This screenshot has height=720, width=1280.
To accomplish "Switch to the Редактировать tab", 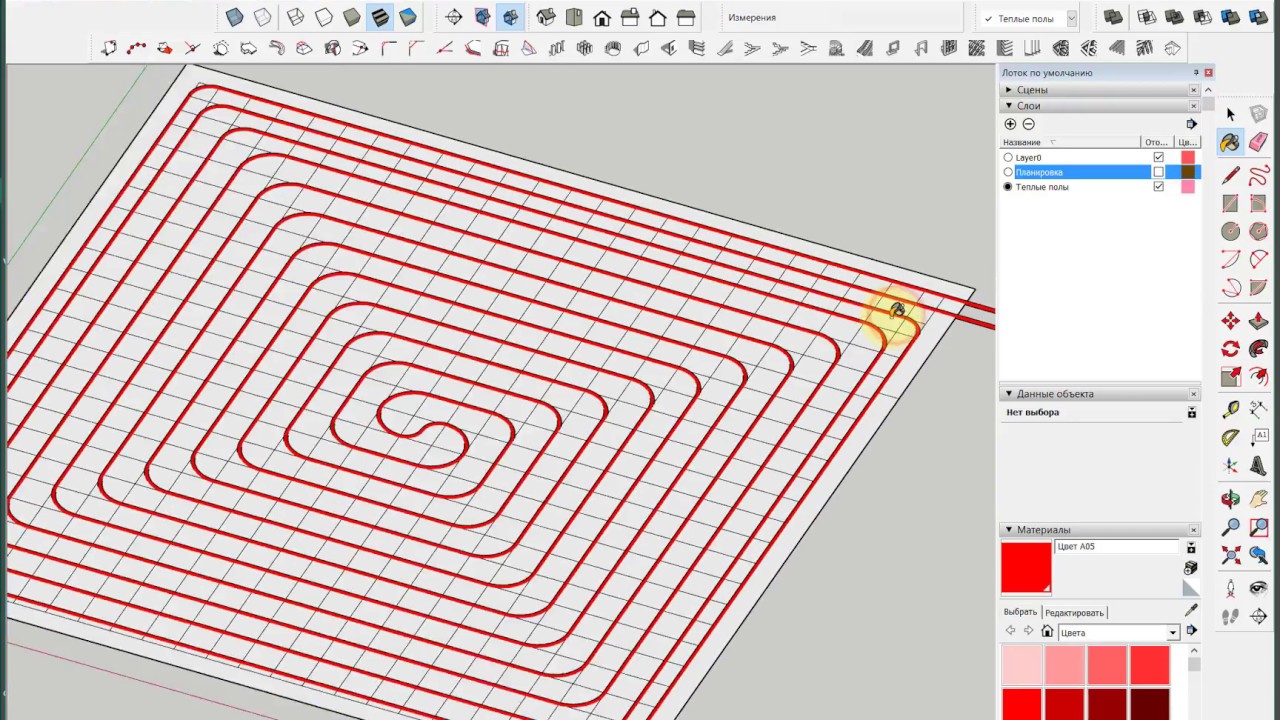I will click(x=1074, y=613).
